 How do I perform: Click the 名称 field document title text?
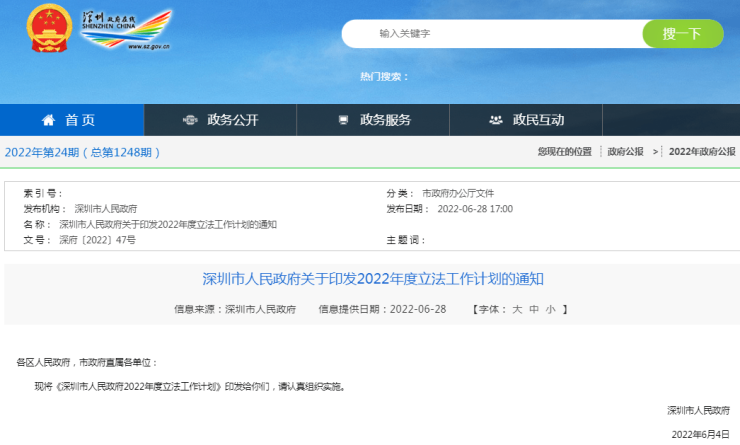[x=168, y=224]
